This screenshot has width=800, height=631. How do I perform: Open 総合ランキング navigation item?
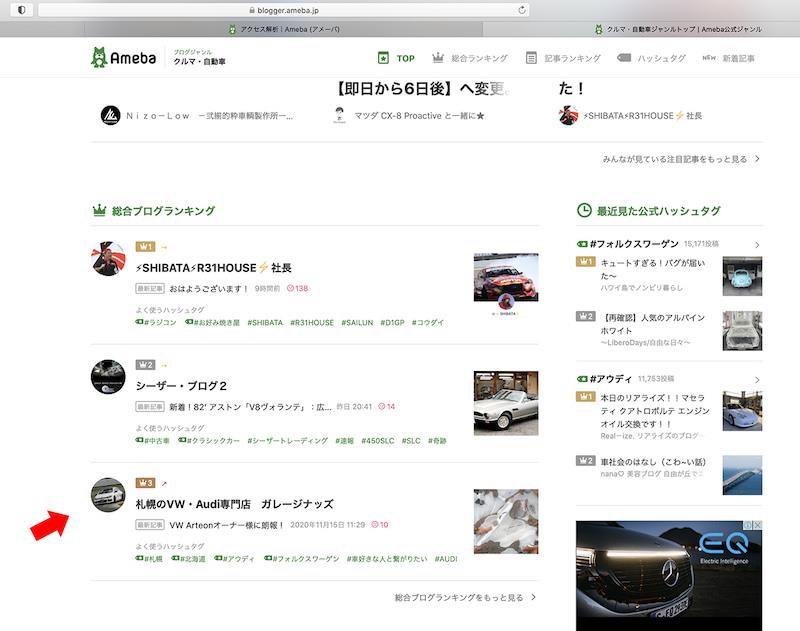pyautogui.click(x=469, y=58)
